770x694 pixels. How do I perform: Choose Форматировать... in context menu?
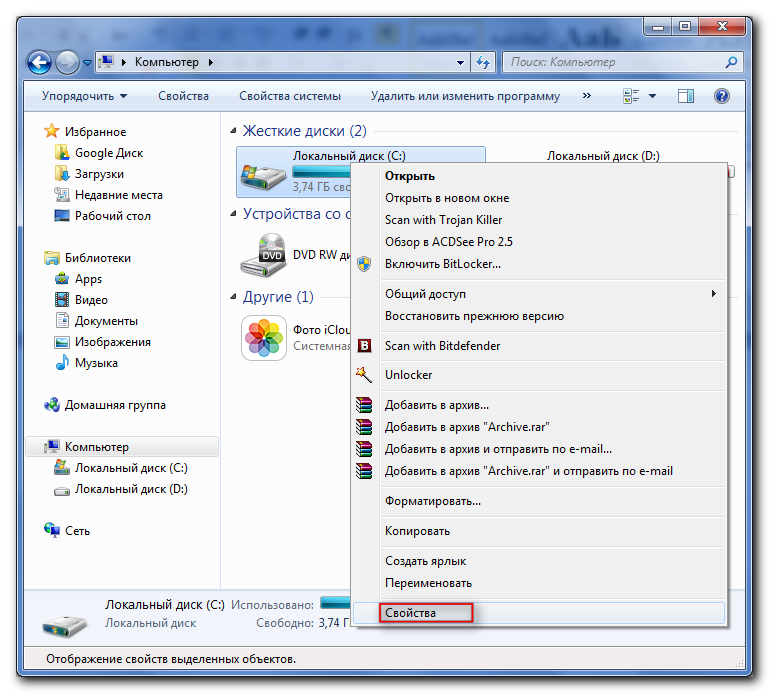539,501
